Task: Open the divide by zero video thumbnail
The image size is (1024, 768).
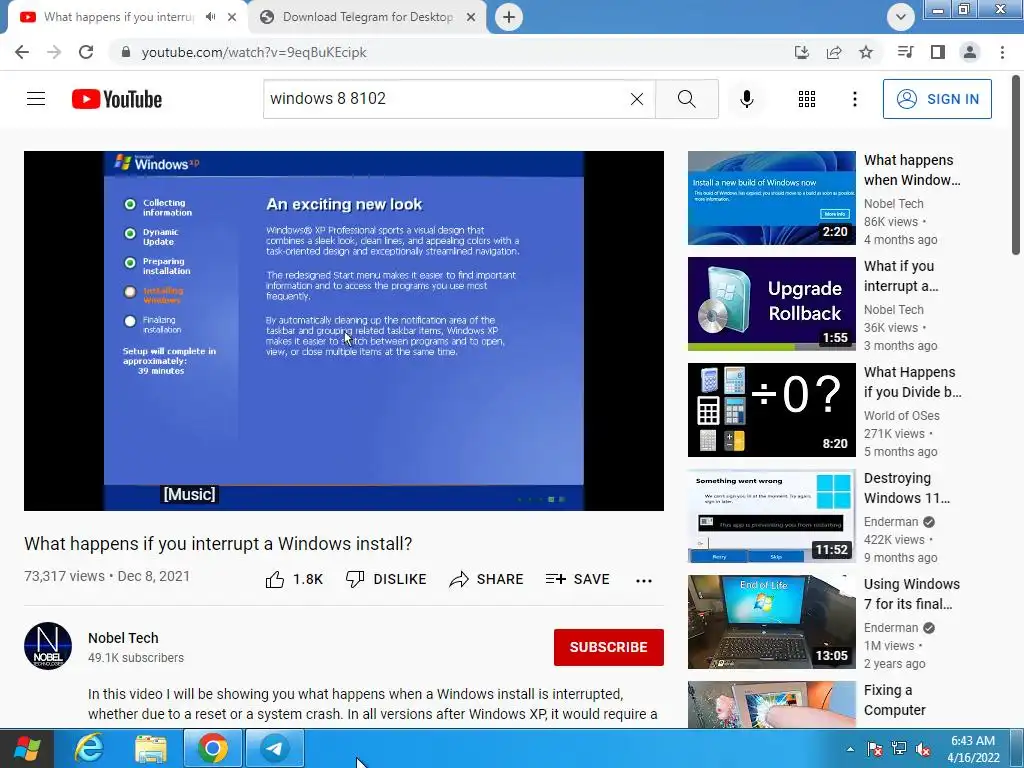Action: 771,410
